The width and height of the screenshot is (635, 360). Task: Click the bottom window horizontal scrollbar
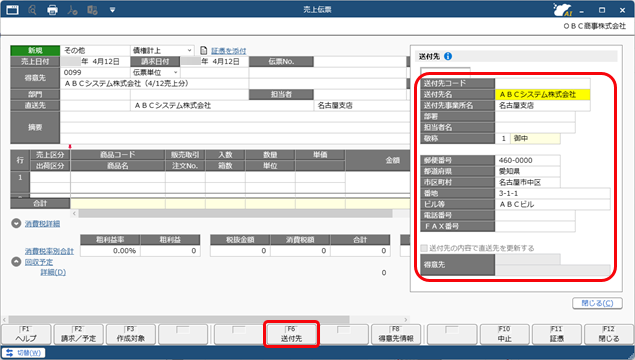pos(179,320)
